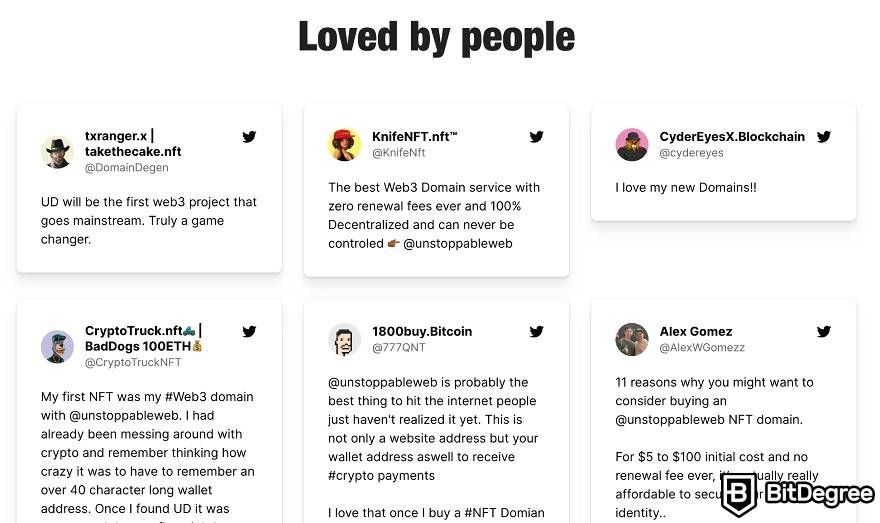Click the @KnifeNft handle
Viewport: 880px width, 523px height.
tap(398, 152)
